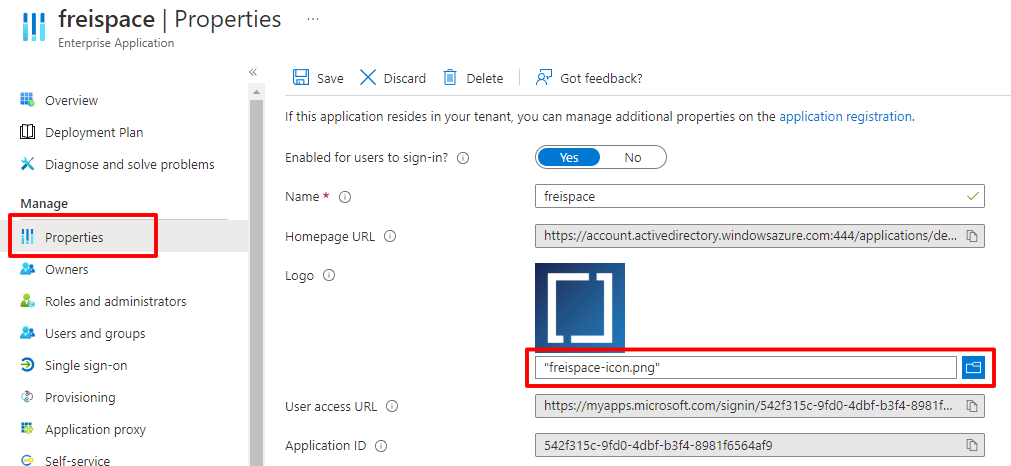Click the Discard button label
1011x466 pixels.
pyautogui.click(x=405, y=79)
